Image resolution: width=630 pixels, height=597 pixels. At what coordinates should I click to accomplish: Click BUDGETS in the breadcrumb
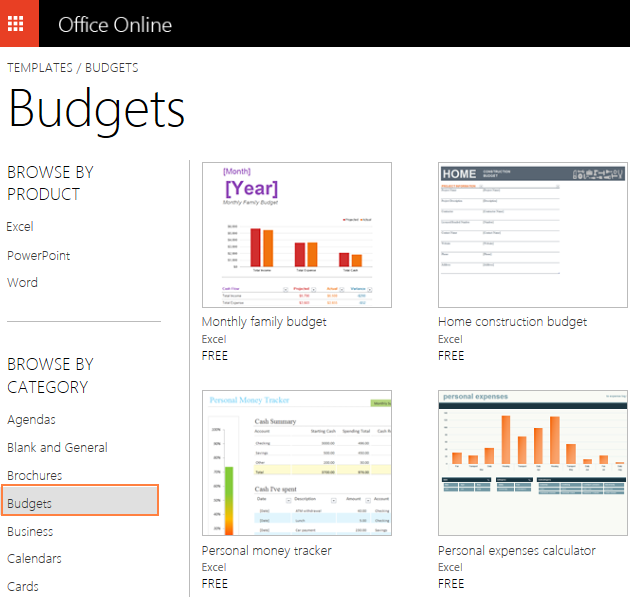(x=112, y=68)
